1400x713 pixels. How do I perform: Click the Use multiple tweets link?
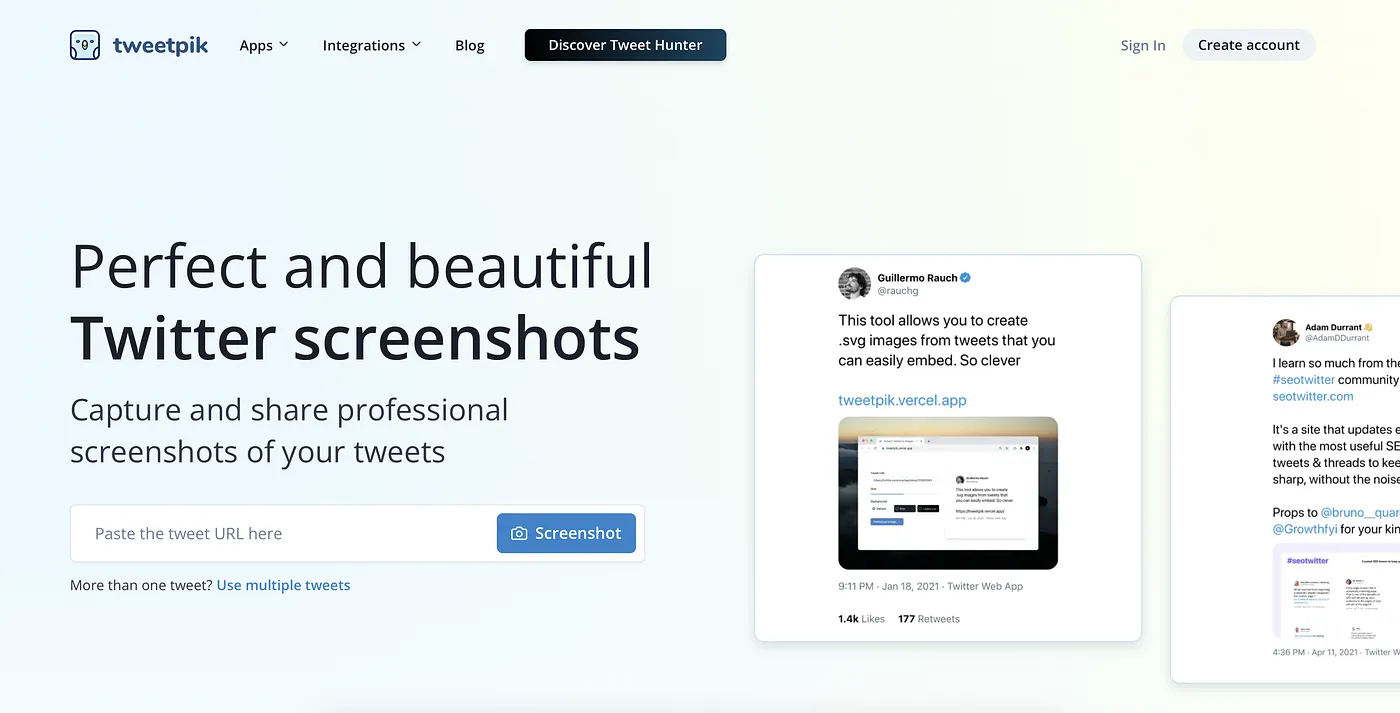[283, 585]
